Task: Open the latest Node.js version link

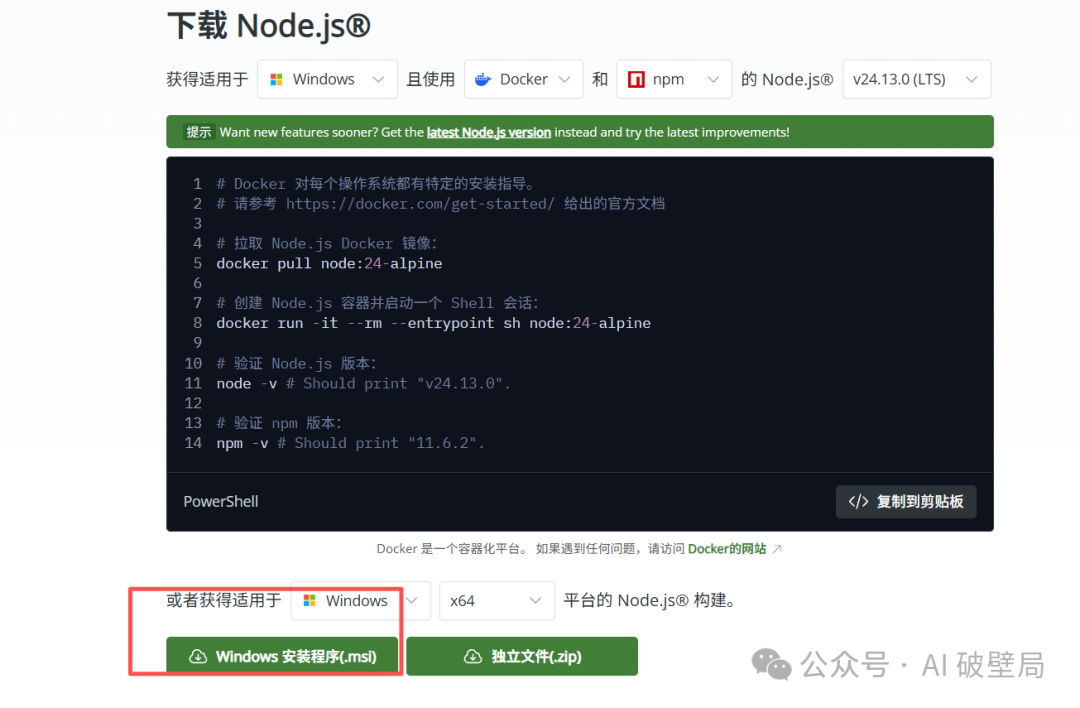Action: [489, 132]
